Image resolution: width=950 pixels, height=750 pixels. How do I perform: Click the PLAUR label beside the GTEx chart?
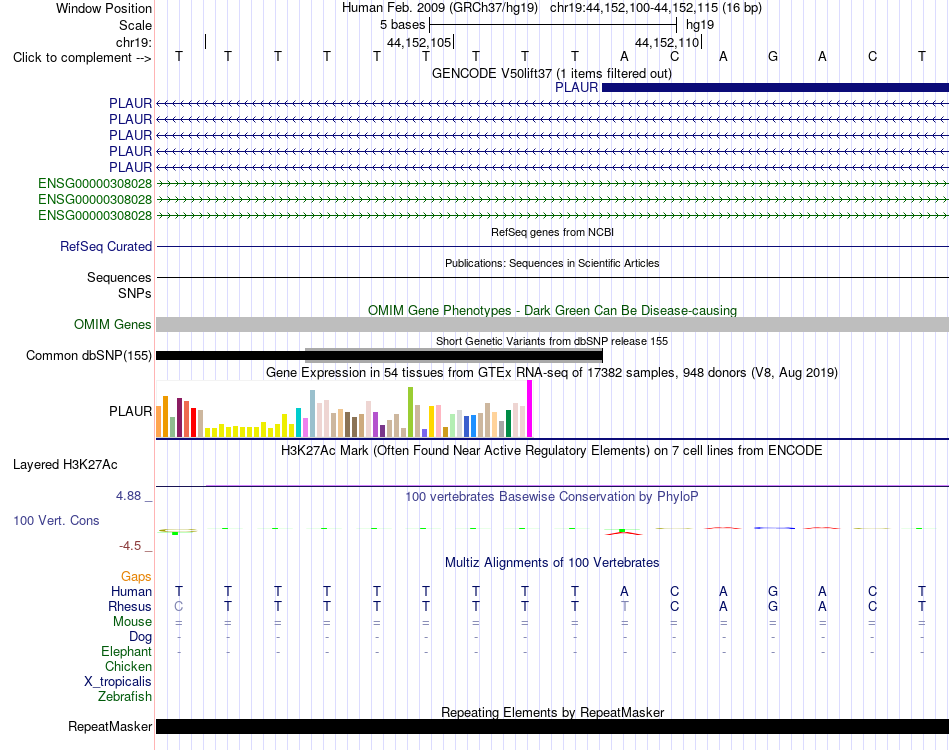(130, 411)
